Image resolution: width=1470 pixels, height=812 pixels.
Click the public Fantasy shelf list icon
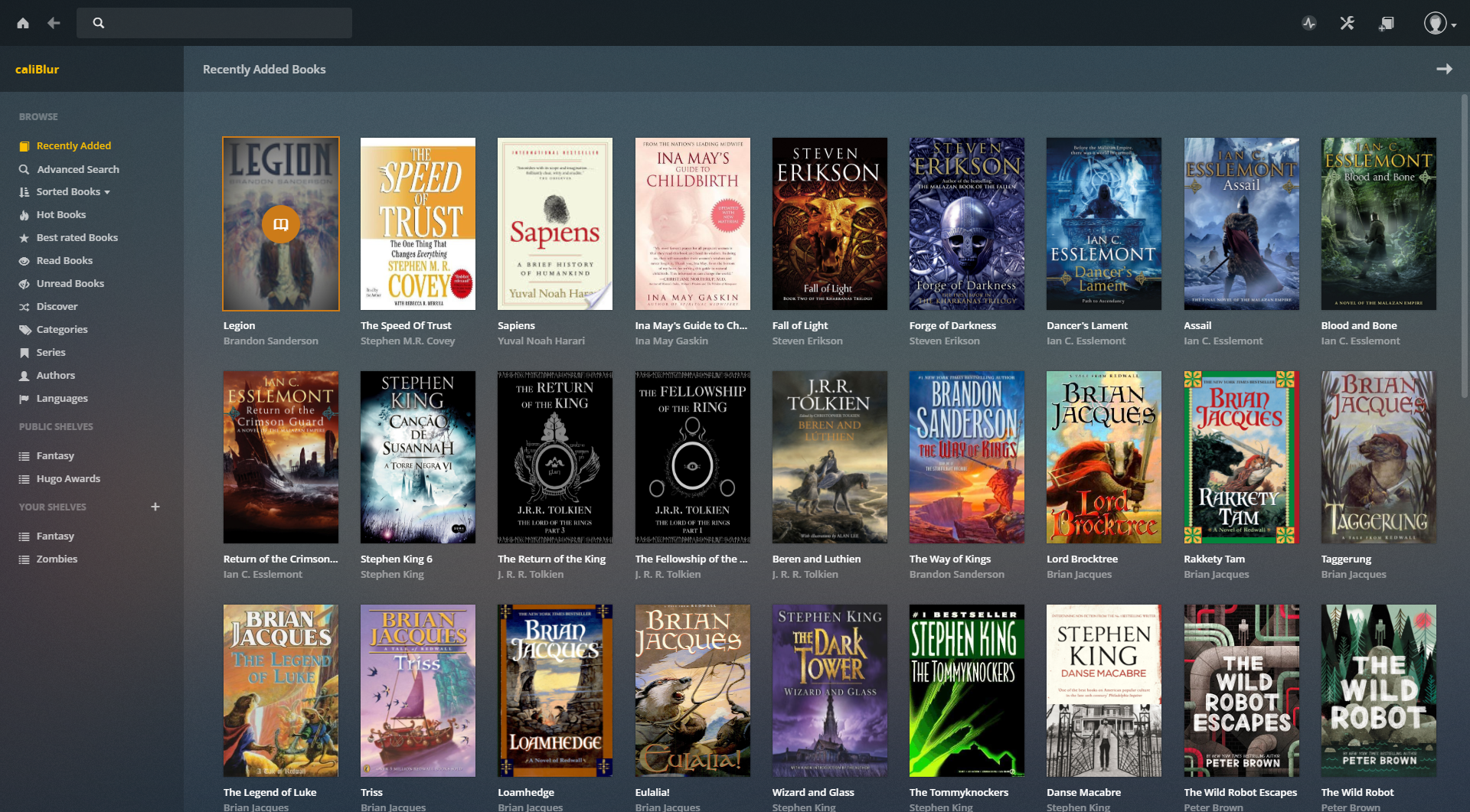pyautogui.click(x=24, y=456)
